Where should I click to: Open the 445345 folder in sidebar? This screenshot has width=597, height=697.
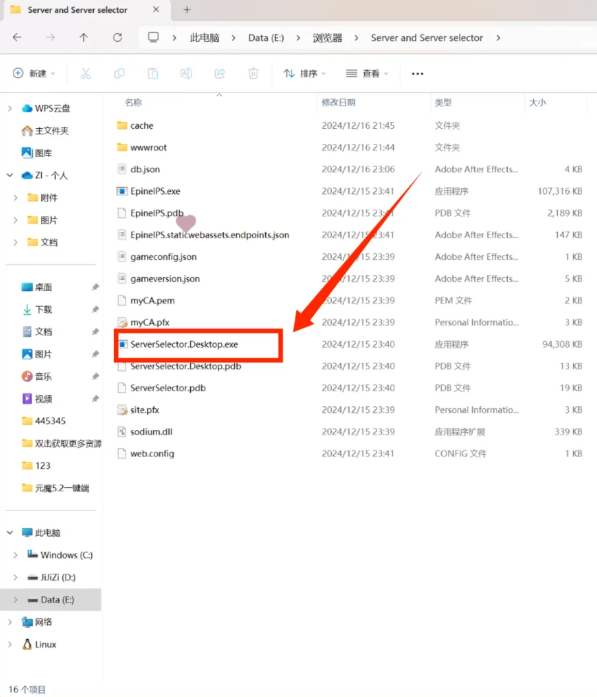click(x=44, y=421)
